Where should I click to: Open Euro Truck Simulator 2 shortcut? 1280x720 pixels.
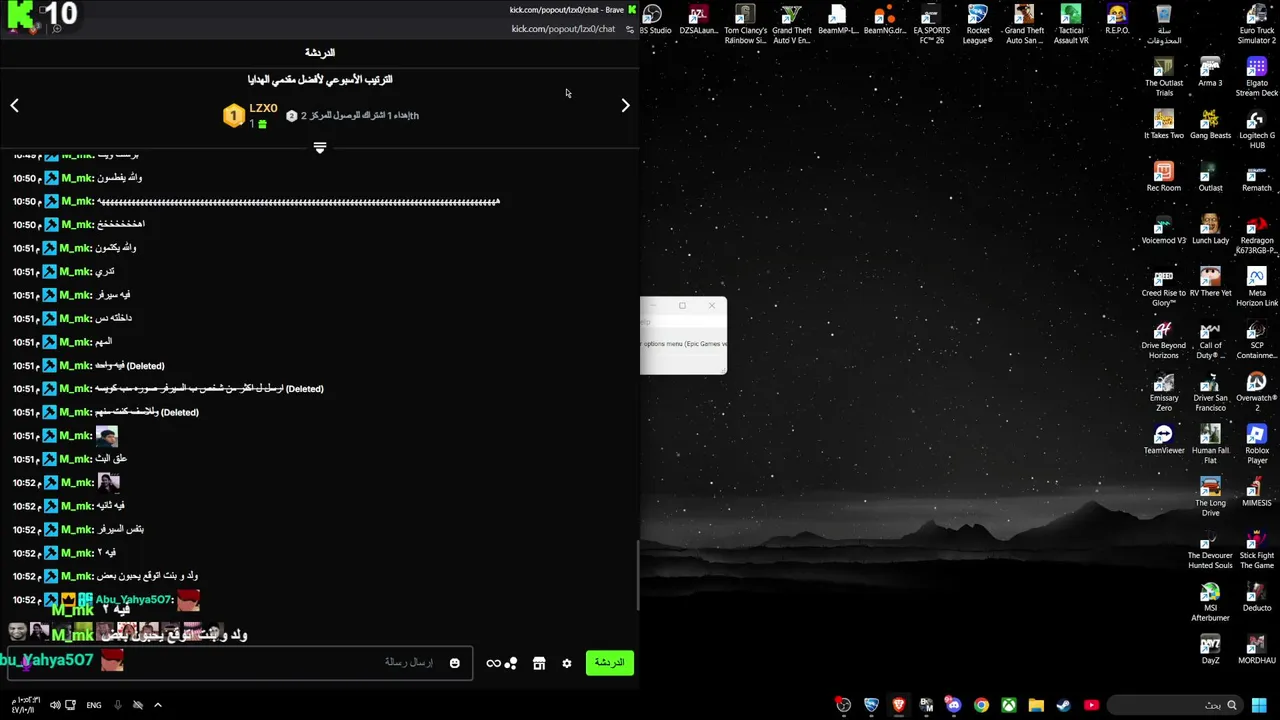(x=1256, y=24)
